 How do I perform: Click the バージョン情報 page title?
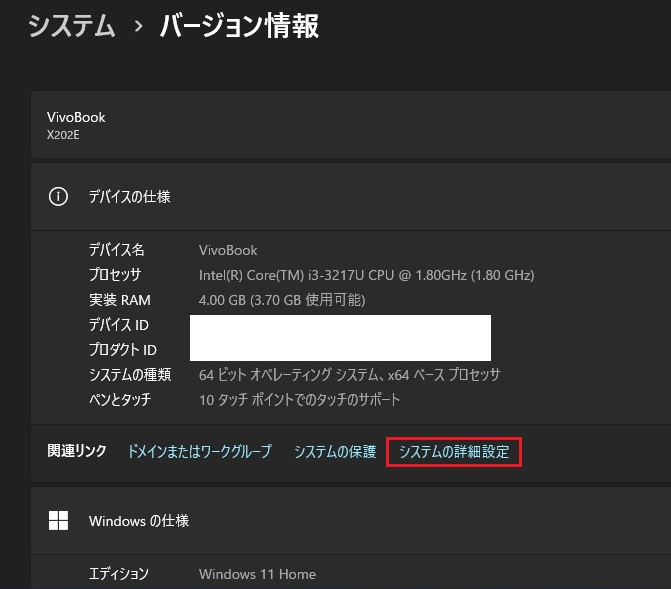point(239,26)
